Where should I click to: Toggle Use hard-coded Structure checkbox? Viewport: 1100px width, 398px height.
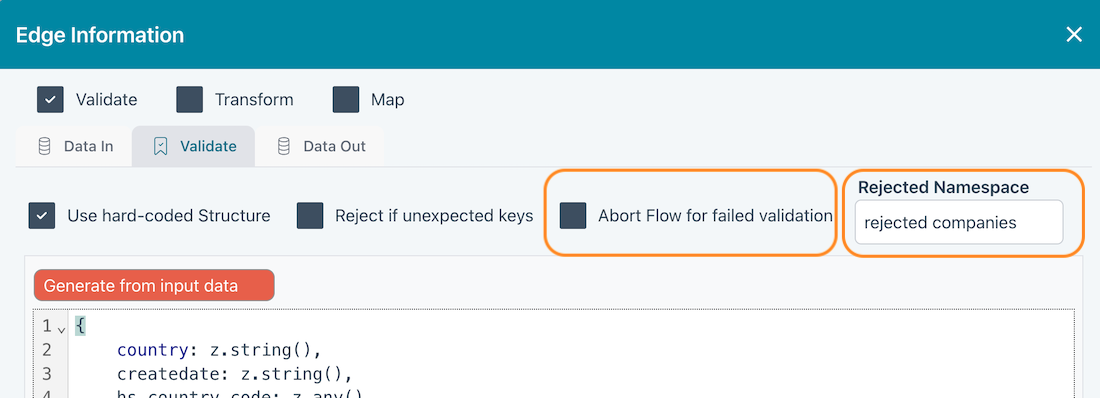pos(41,215)
